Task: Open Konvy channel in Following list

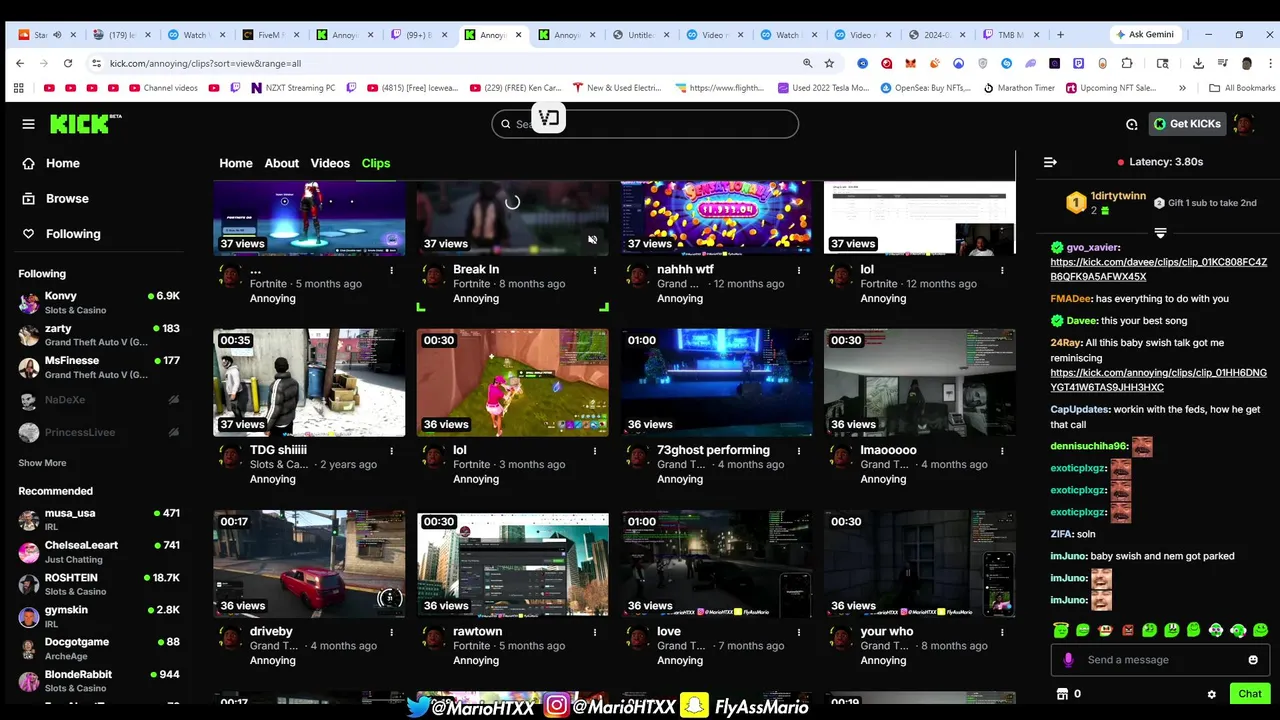Action: click(98, 302)
